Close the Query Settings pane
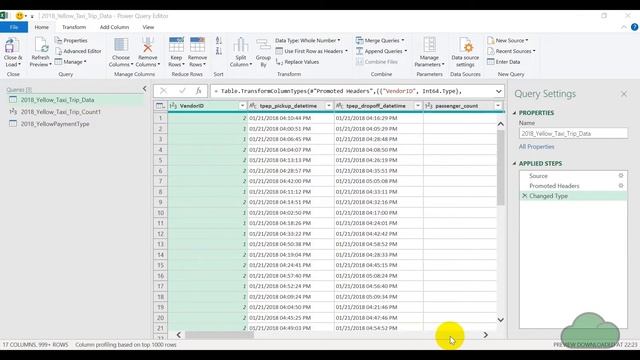The image size is (640, 360). point(624,94)
